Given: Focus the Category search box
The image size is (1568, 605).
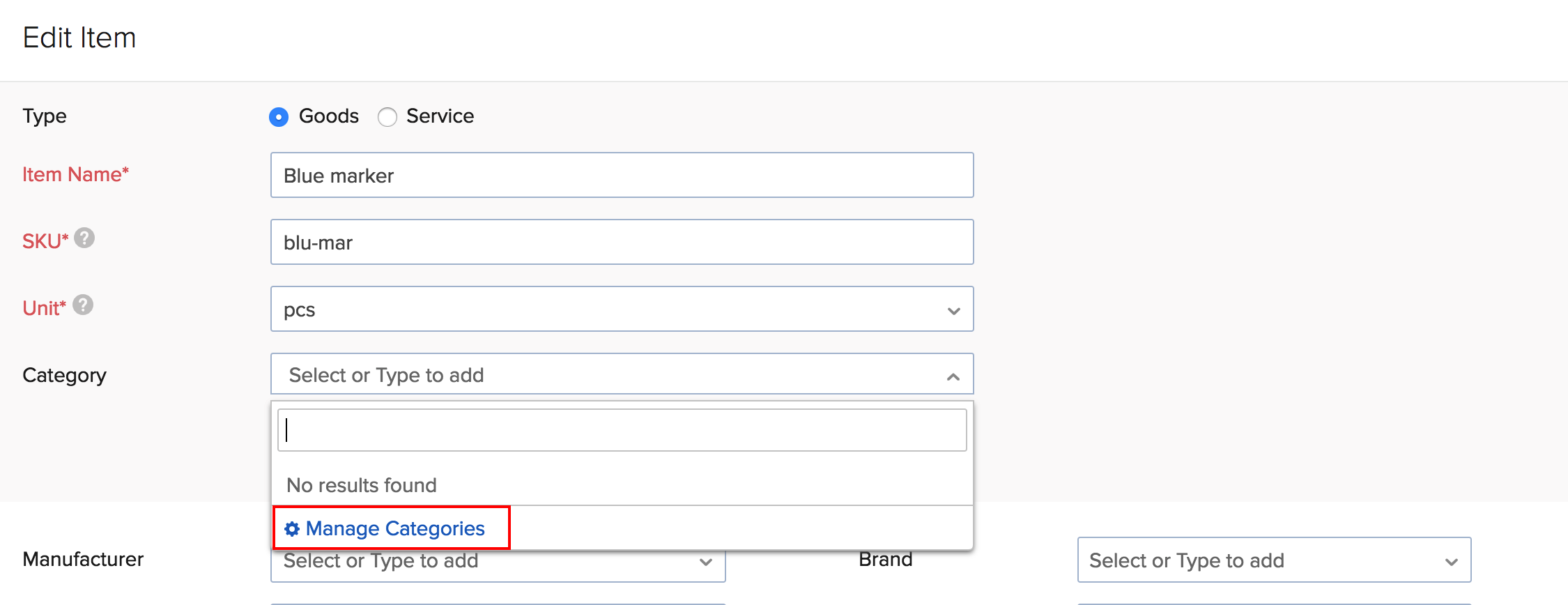Looking at the screenshot, I should click(622, 430).
